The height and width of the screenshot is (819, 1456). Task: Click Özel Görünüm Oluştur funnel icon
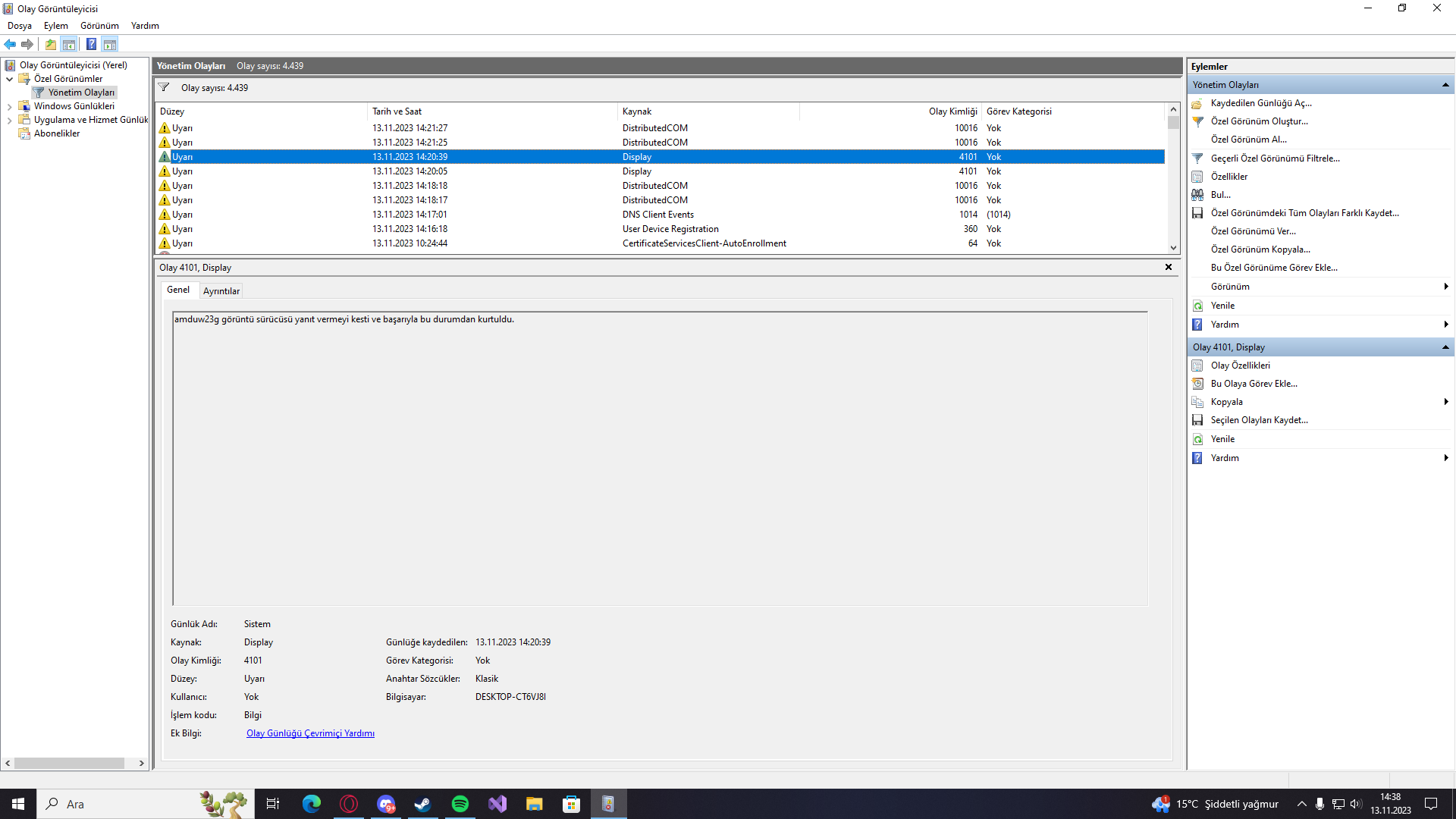[1197, 121]
